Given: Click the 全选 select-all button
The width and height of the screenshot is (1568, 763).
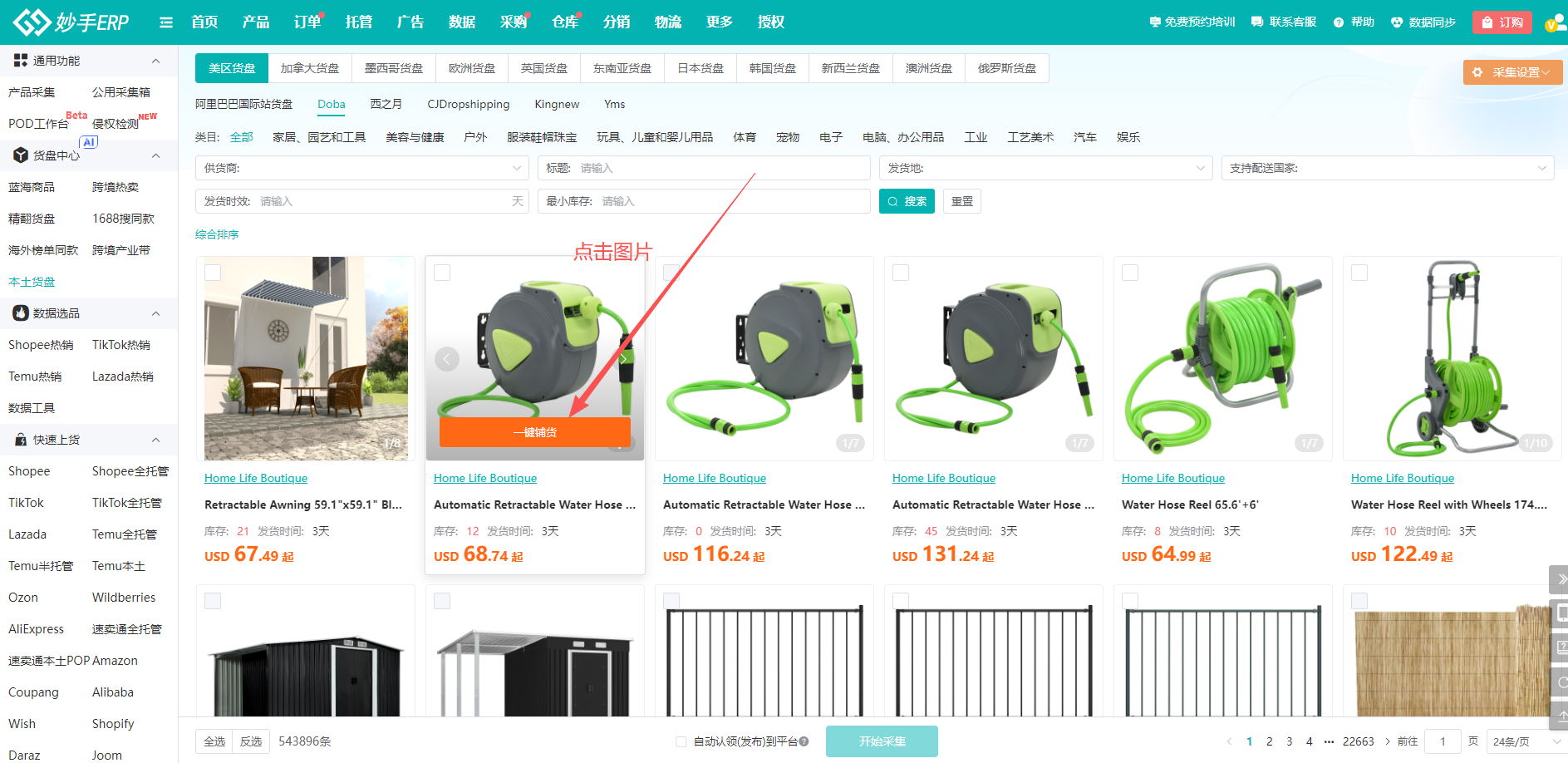Looking at the screenshot, I should click(214, 741).
